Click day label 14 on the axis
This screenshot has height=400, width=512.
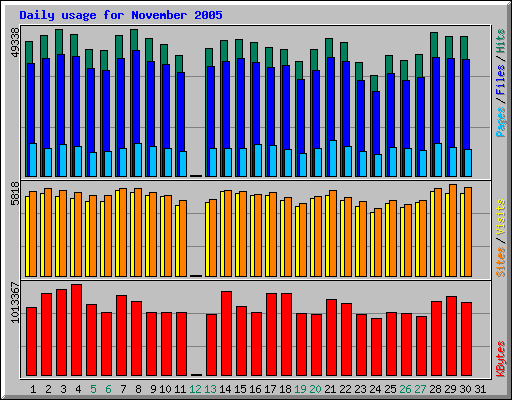225,389
